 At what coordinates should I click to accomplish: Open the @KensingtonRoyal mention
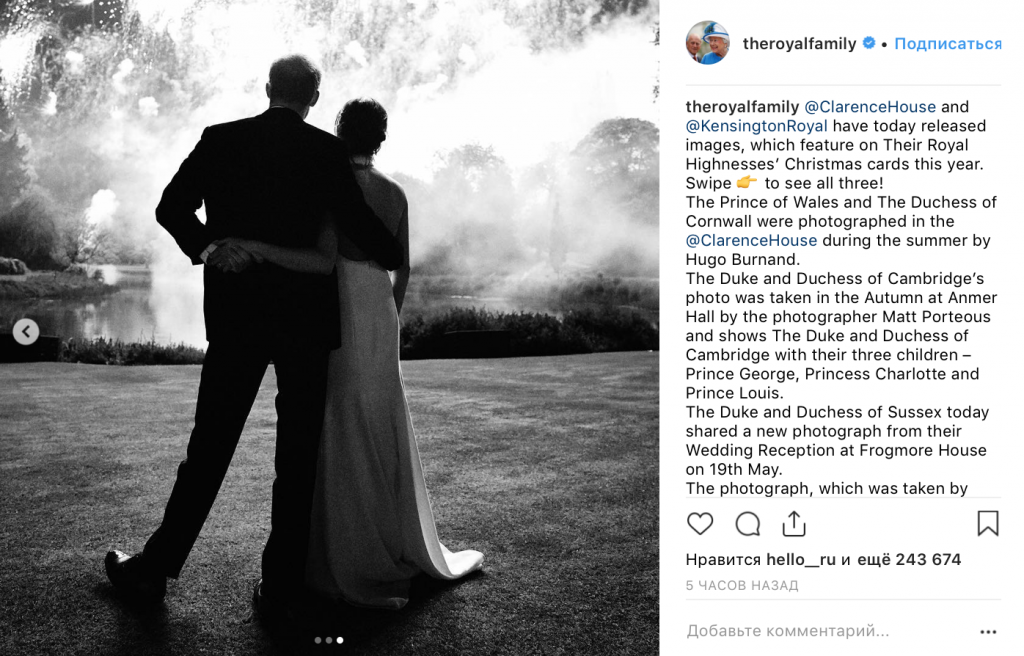click(x=756, y=126)
